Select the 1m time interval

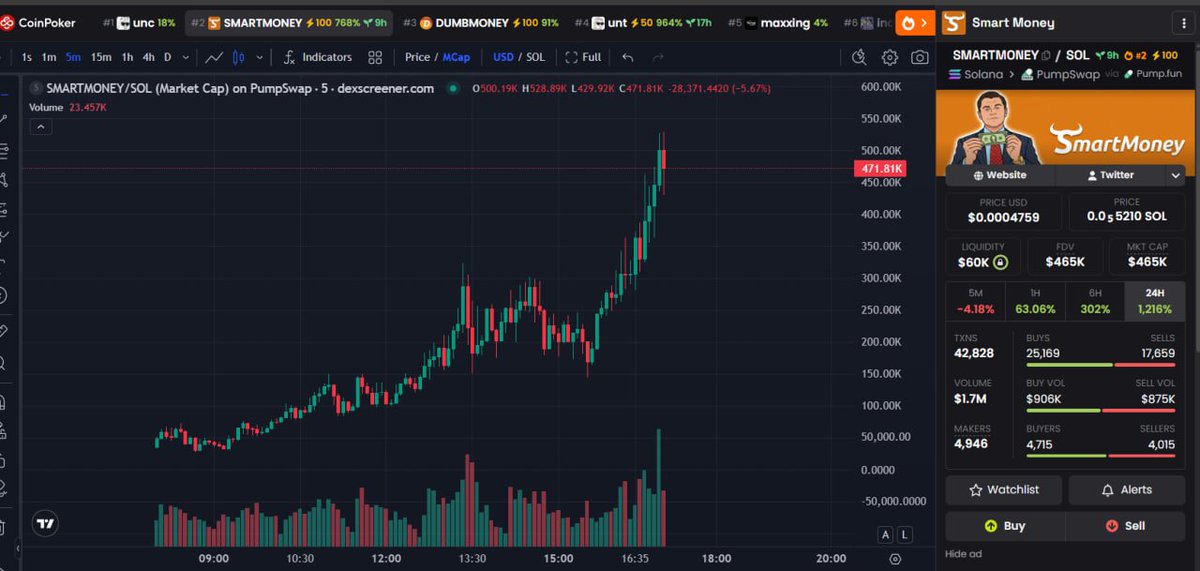(x=49, y=57)
